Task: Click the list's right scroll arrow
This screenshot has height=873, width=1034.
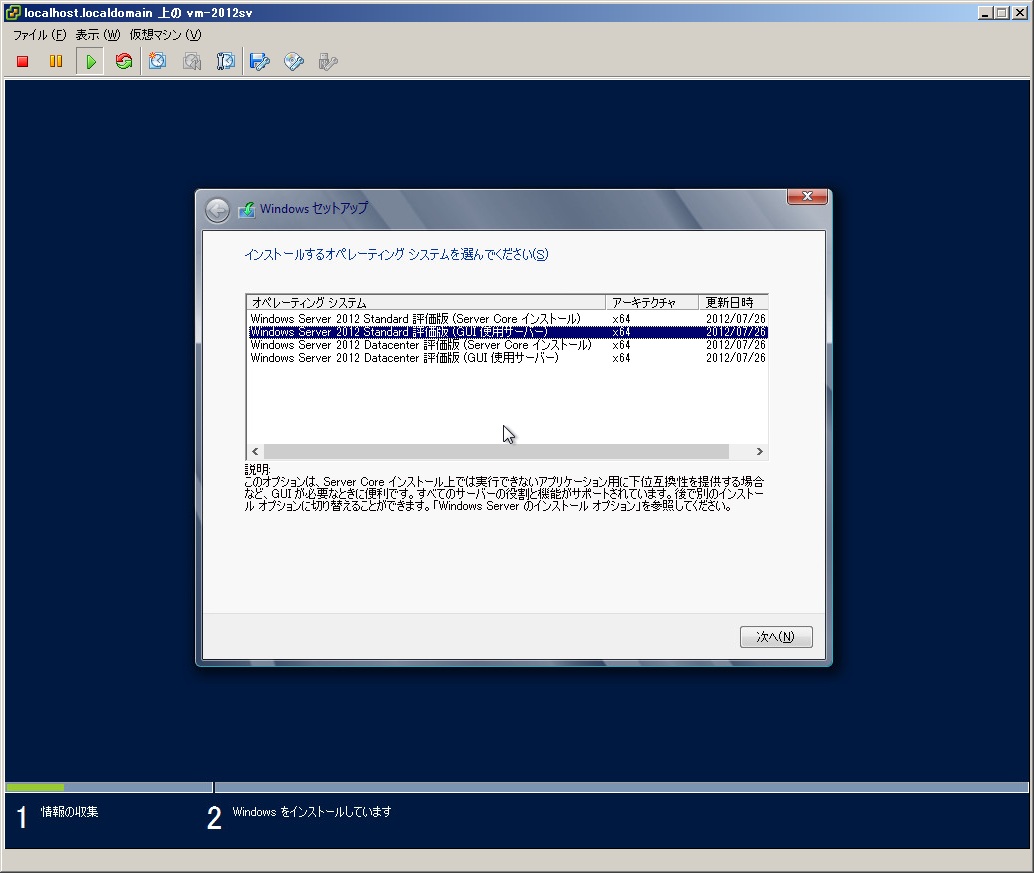Action: pyautogui.click(x=760, y=452)
